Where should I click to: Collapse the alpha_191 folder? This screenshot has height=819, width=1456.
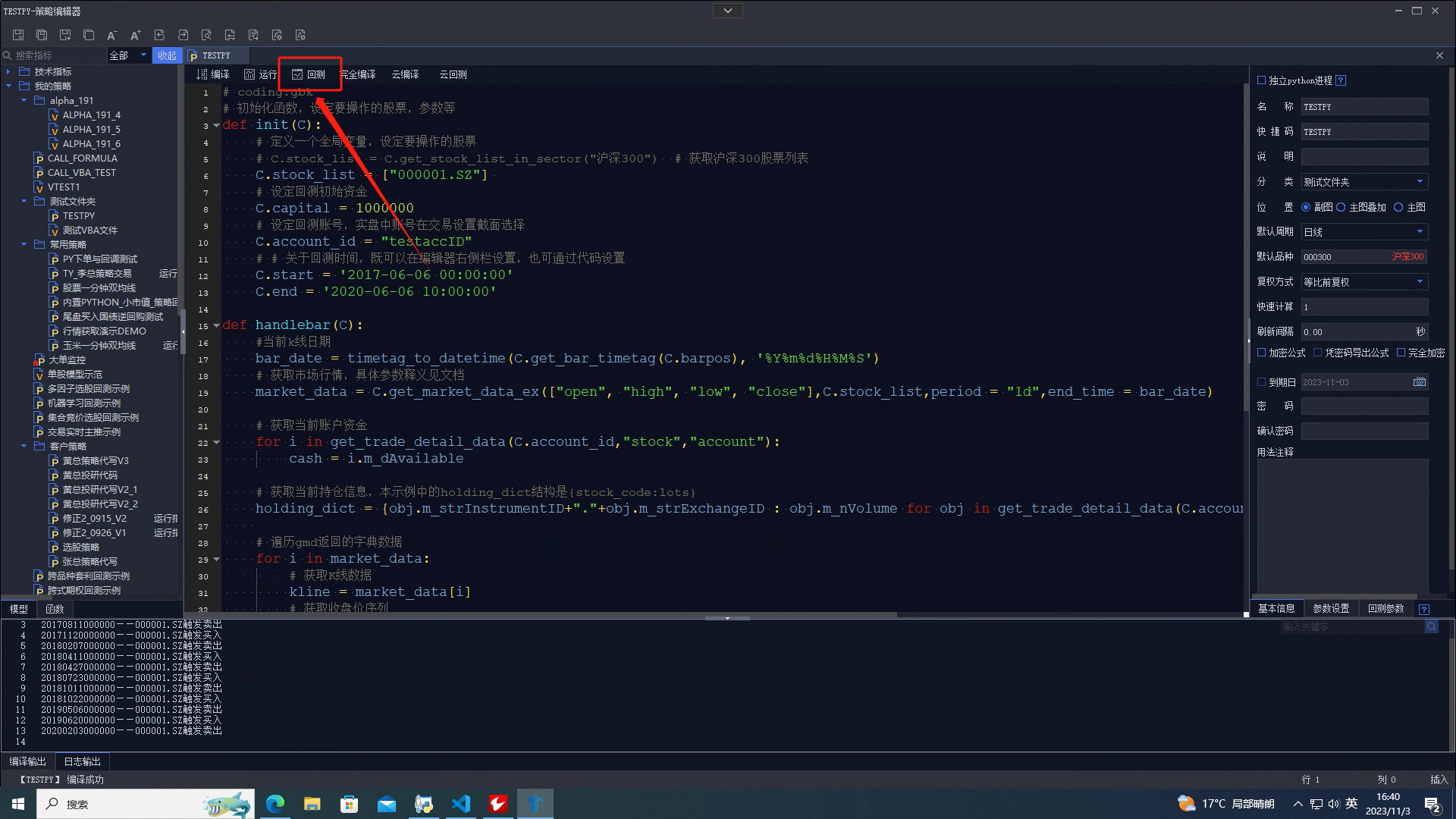point(24,100)
